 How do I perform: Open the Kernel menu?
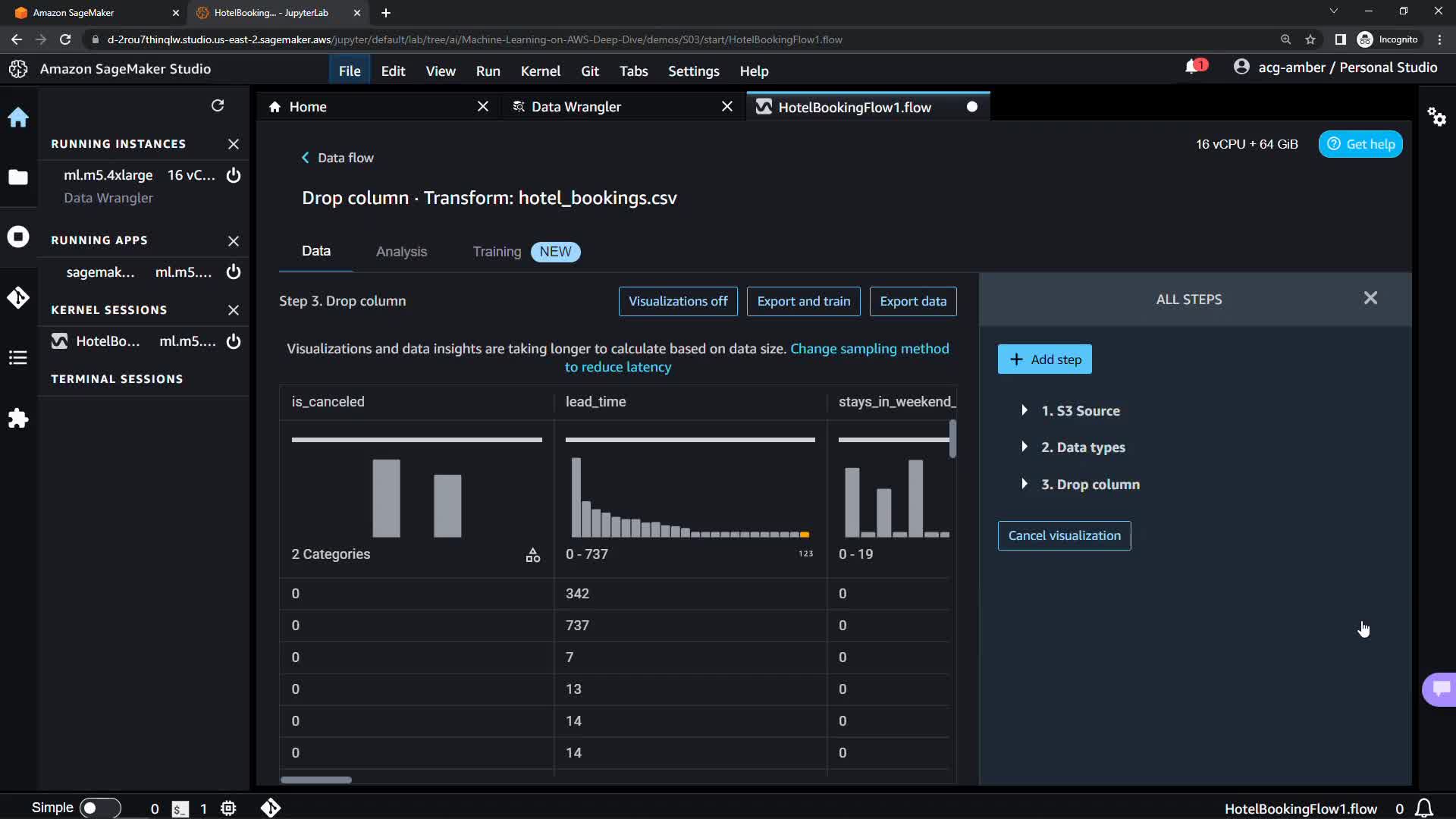coord(540,71)
